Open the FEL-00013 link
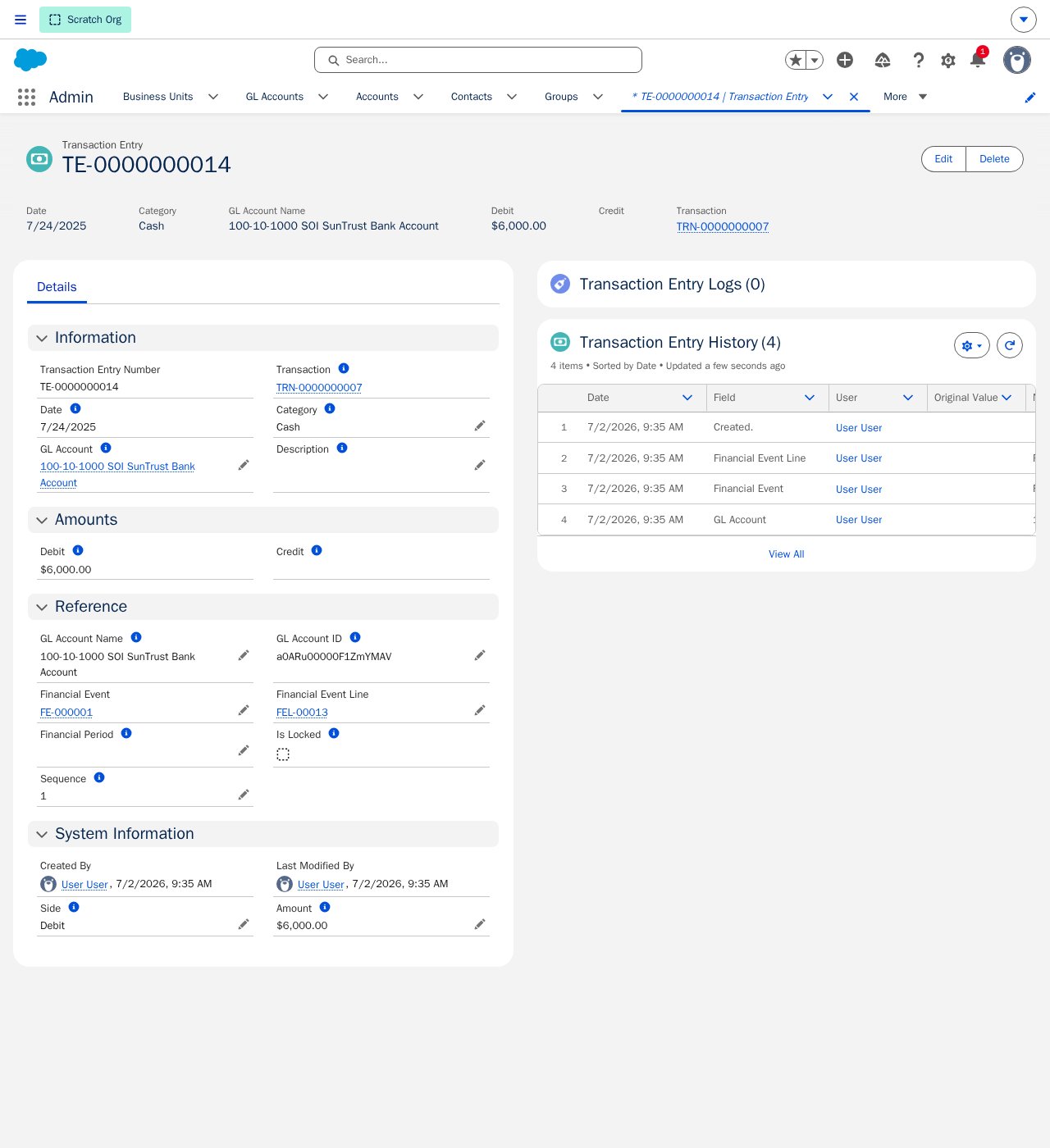This screenshot has height=1148, width=1050. (x=302, y=713)
